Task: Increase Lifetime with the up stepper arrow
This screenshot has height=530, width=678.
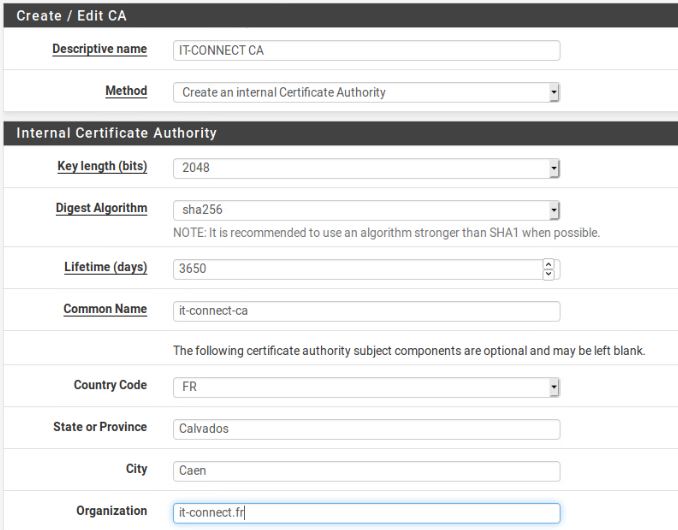Action: [x=548, y=265]
